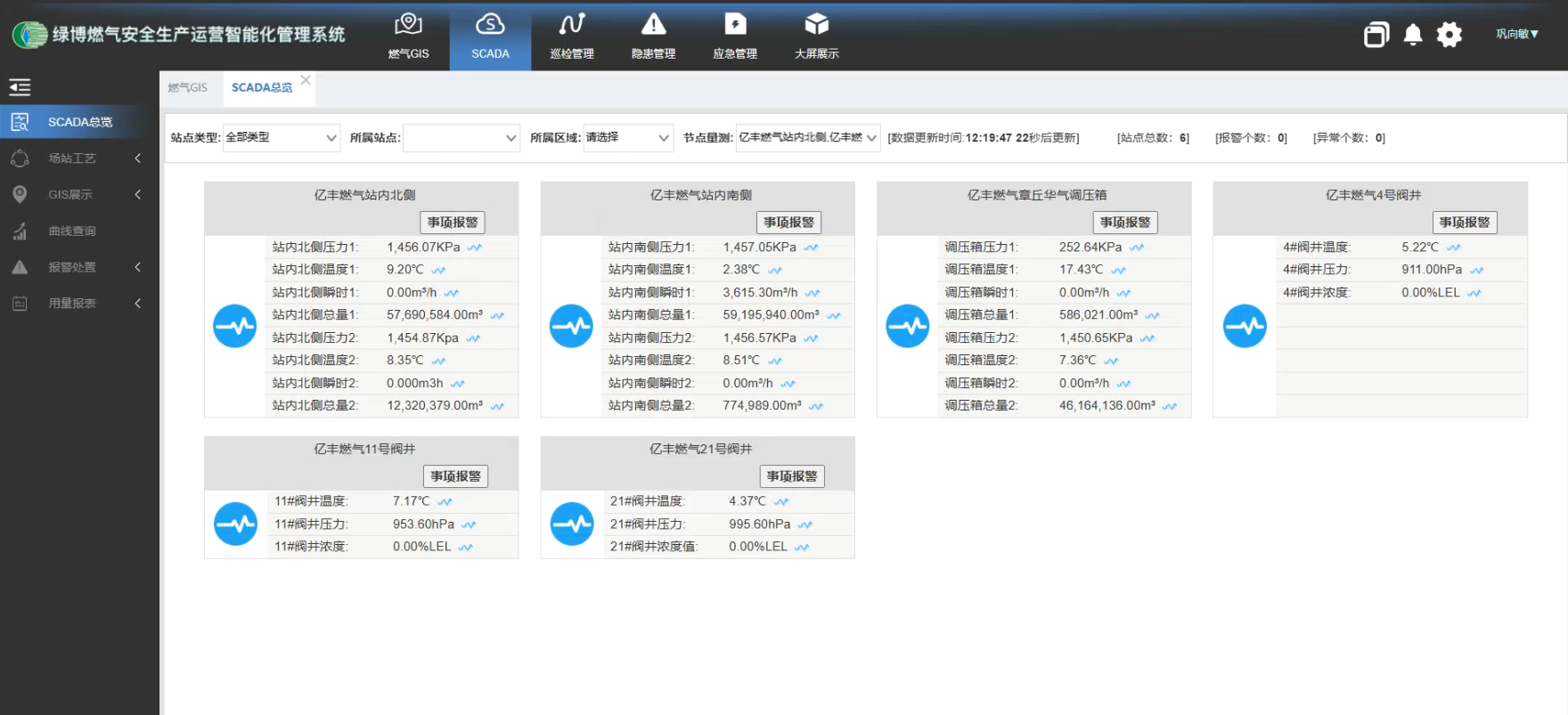This screenshot has height=715, width=1568.
Task: Open the 所属区域 dropdown
Action: (x=628, y=138)
